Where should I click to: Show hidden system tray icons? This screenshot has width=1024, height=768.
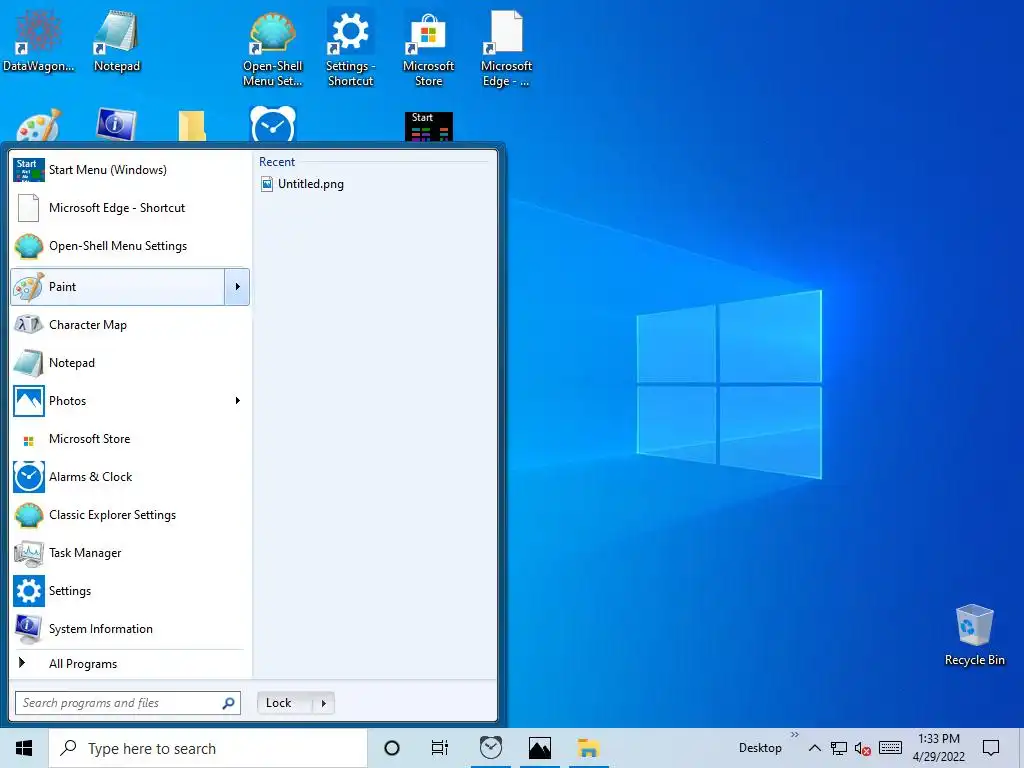point(814,748)
